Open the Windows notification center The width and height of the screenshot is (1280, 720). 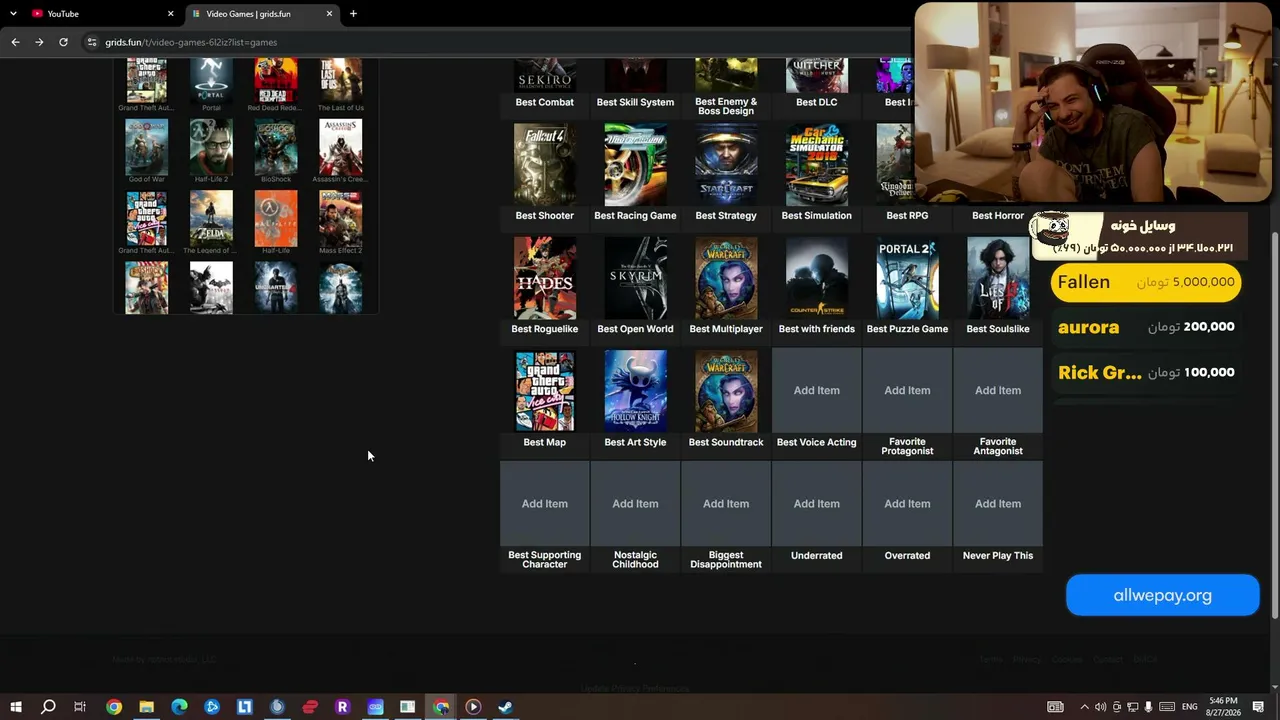(x=1258, y=707)
